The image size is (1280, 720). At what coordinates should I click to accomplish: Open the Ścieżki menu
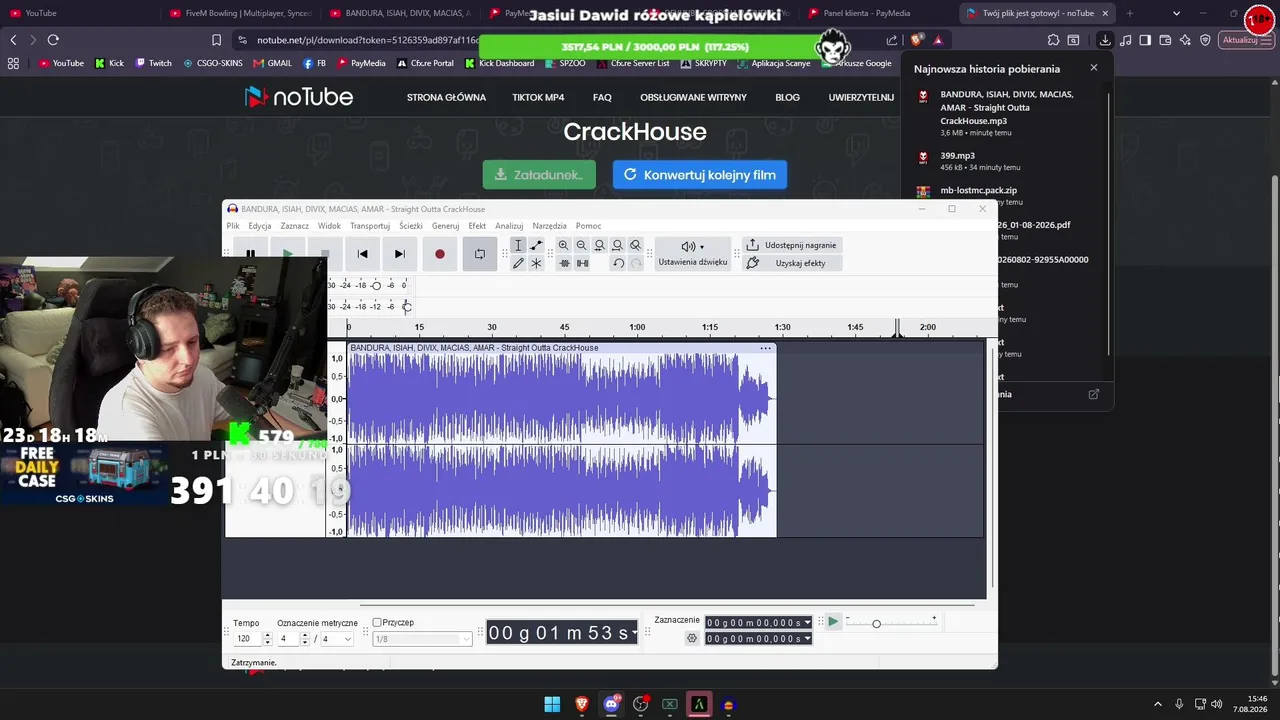[411, 226]
